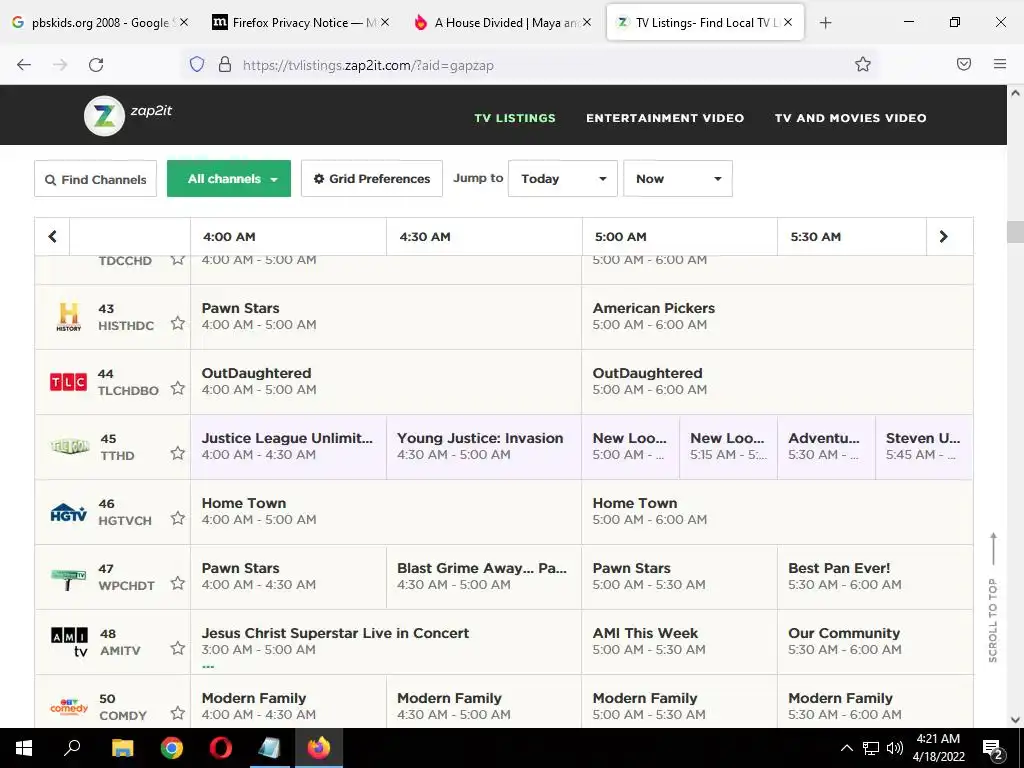Open Firefox application menu
1024x768 pixels.
point(1000,64)
